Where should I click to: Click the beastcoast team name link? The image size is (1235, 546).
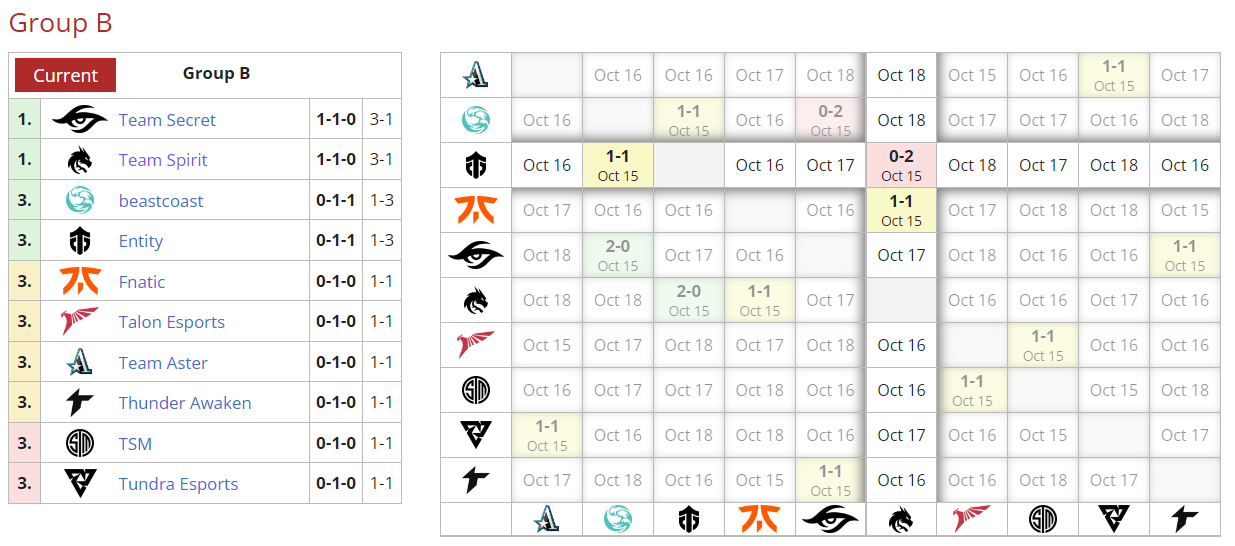(x=160, y=201)
